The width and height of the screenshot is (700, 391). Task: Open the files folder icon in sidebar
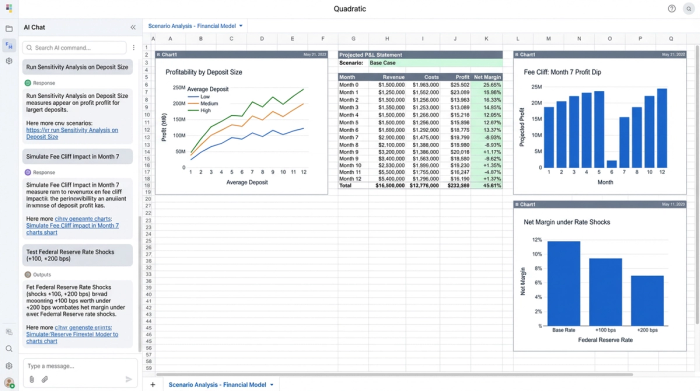[9, 29]
